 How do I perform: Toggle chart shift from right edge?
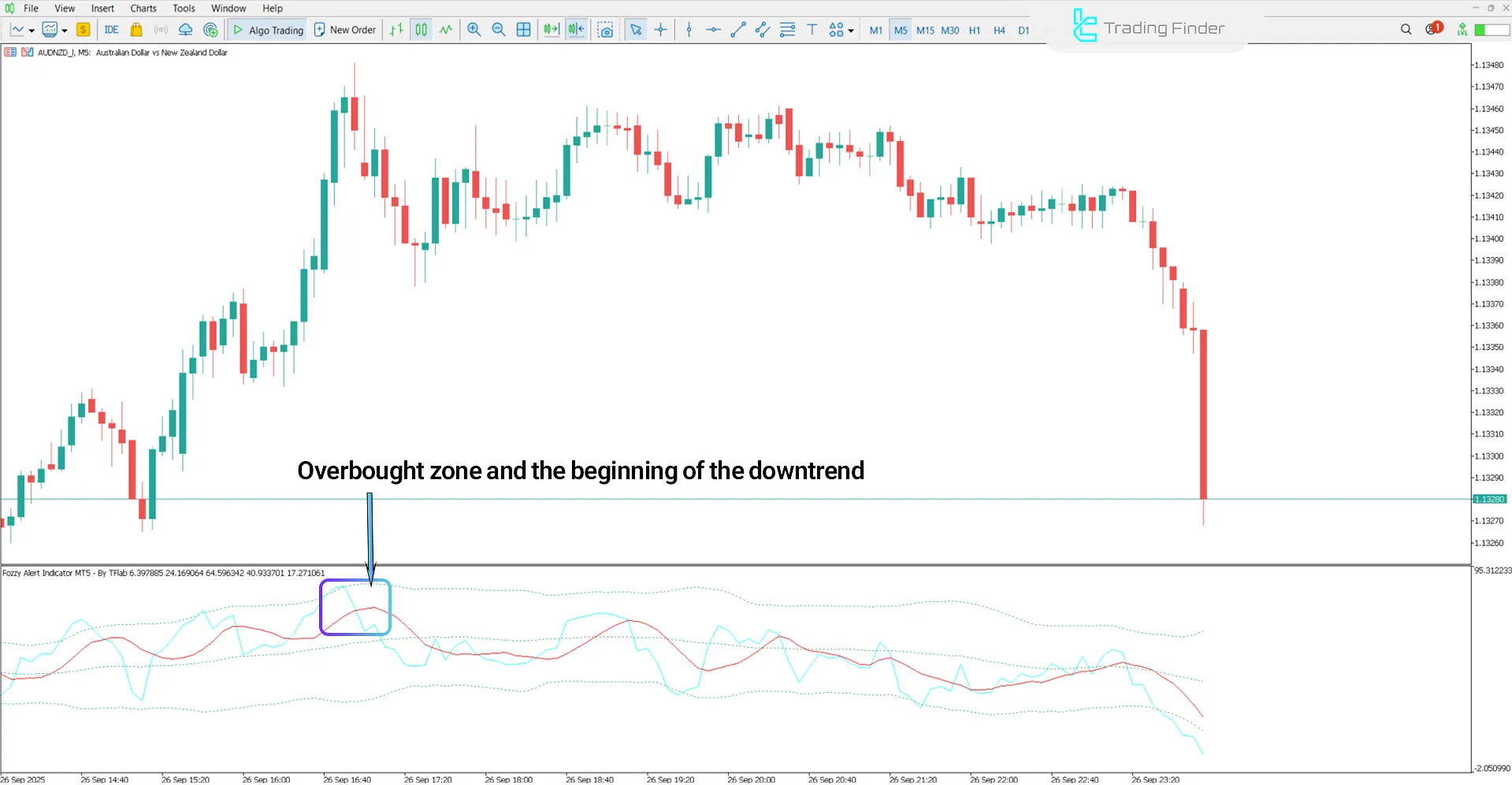pyautogui.click(x=576, y=29)
